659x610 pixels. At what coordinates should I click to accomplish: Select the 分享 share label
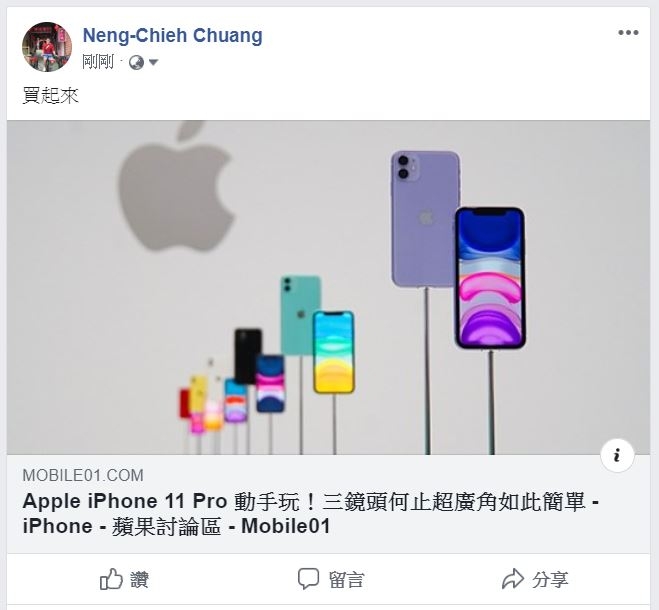point(550,580)
